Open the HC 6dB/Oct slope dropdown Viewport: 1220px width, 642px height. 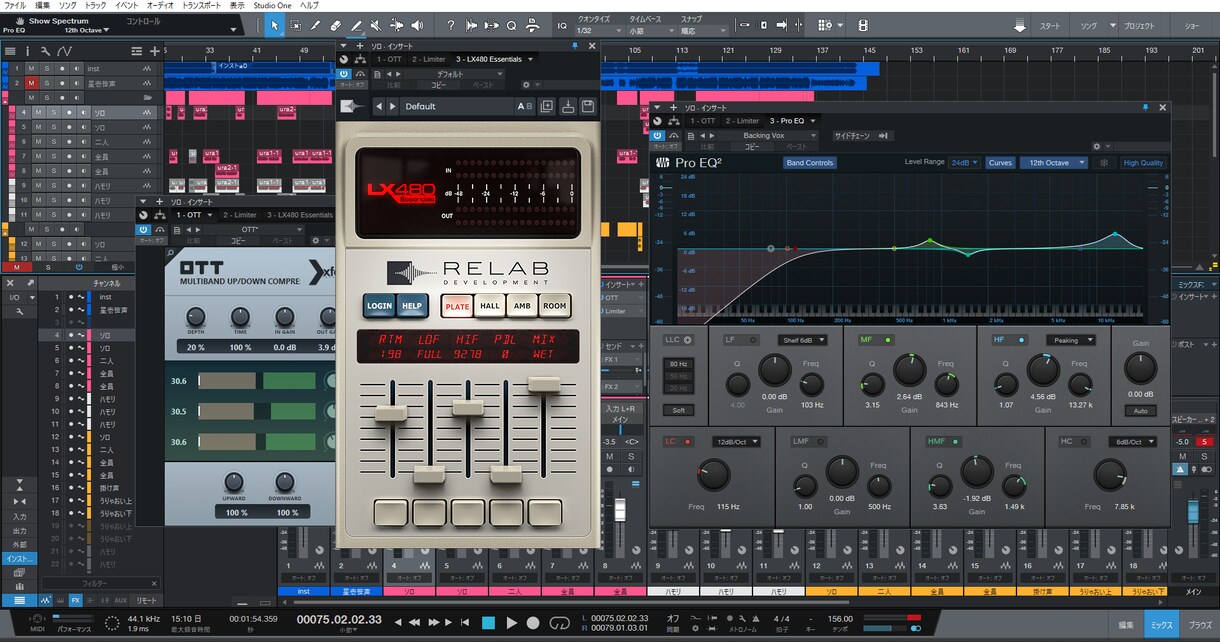pos(1132,441)
